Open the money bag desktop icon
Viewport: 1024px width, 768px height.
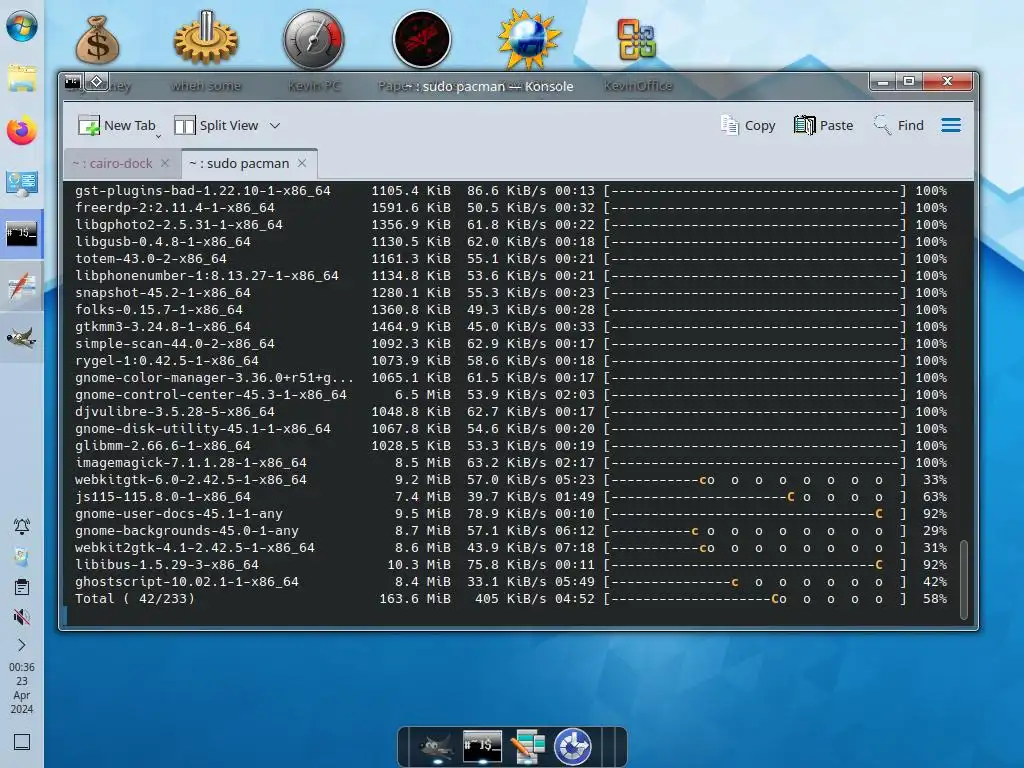click(98, 40)
